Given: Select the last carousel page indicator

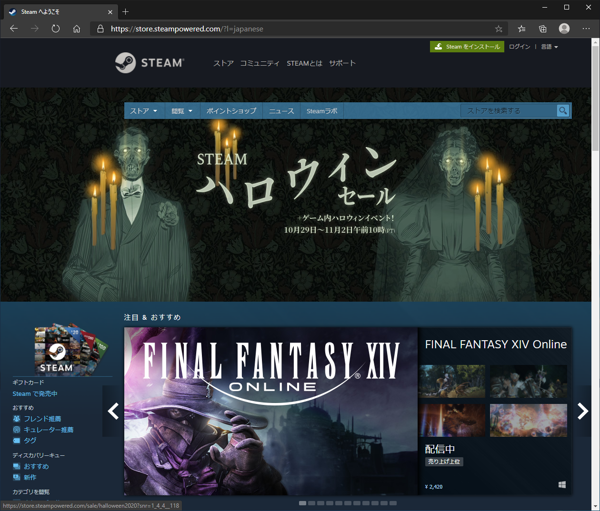Looking at the screenshot, I should [x=393, y=503].
